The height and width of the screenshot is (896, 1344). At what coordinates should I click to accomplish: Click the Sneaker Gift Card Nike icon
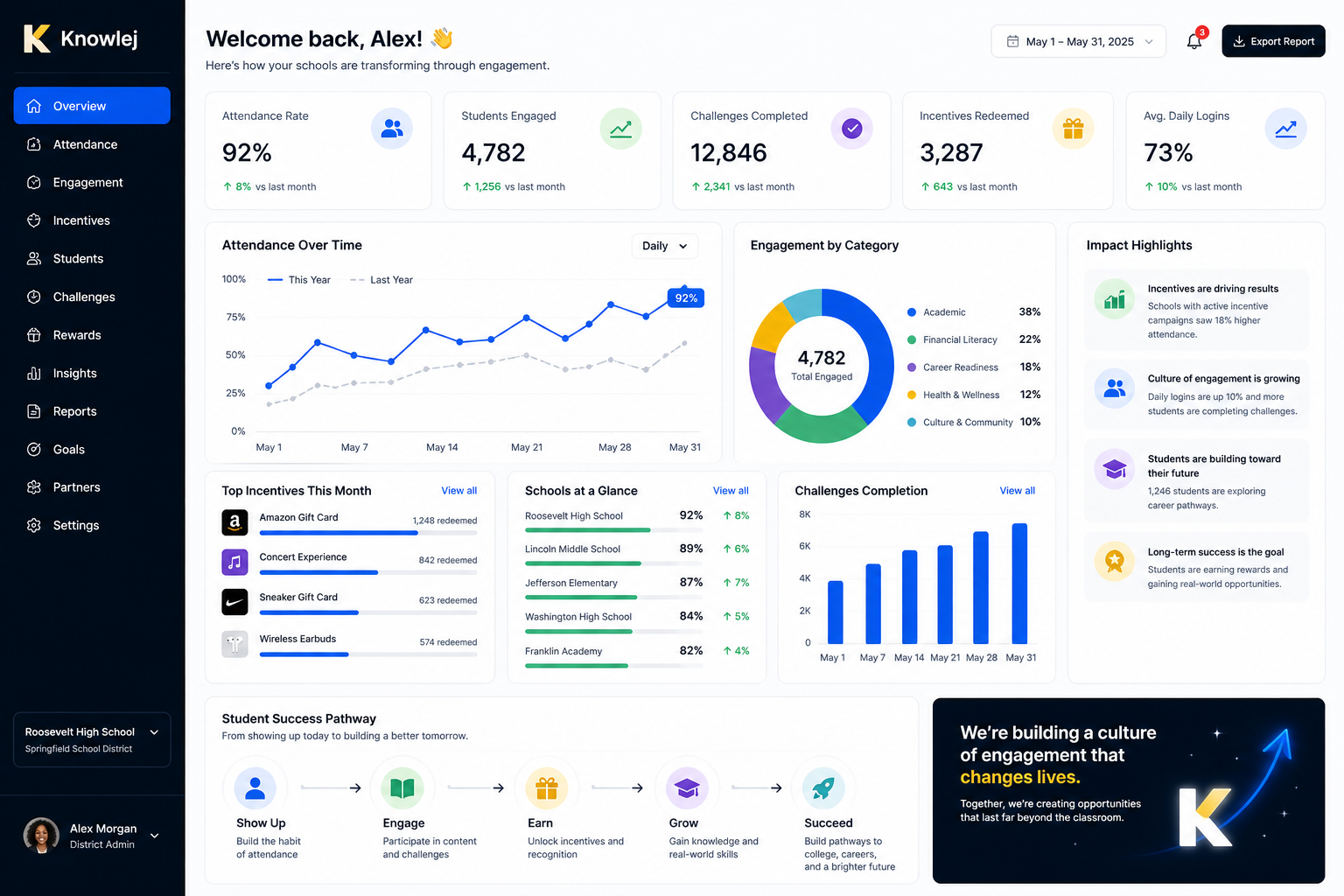(x=234, y=602)
